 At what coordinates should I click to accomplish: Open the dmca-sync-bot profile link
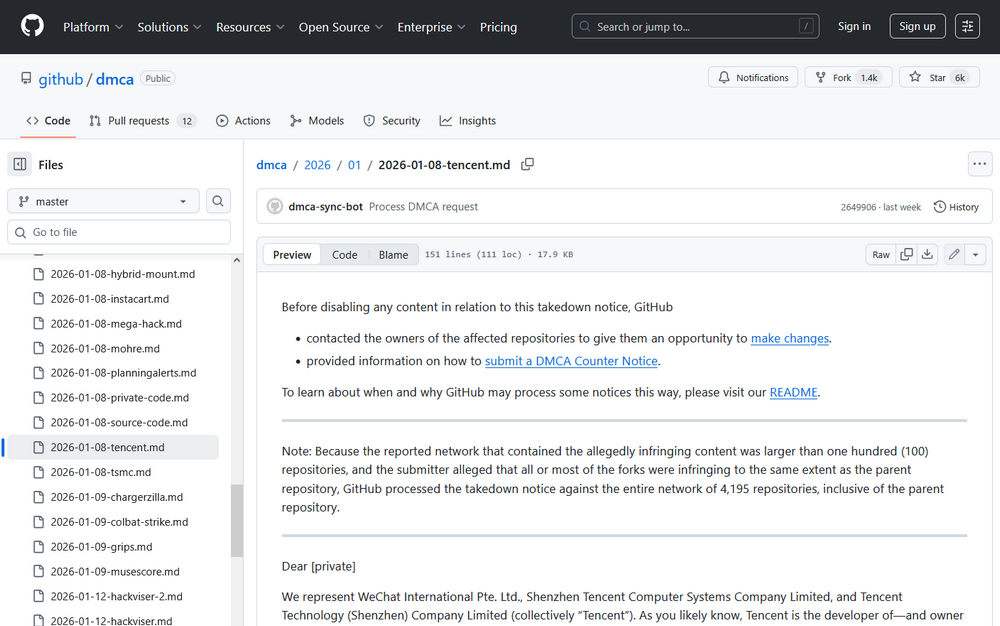click(x=325, y=207)
